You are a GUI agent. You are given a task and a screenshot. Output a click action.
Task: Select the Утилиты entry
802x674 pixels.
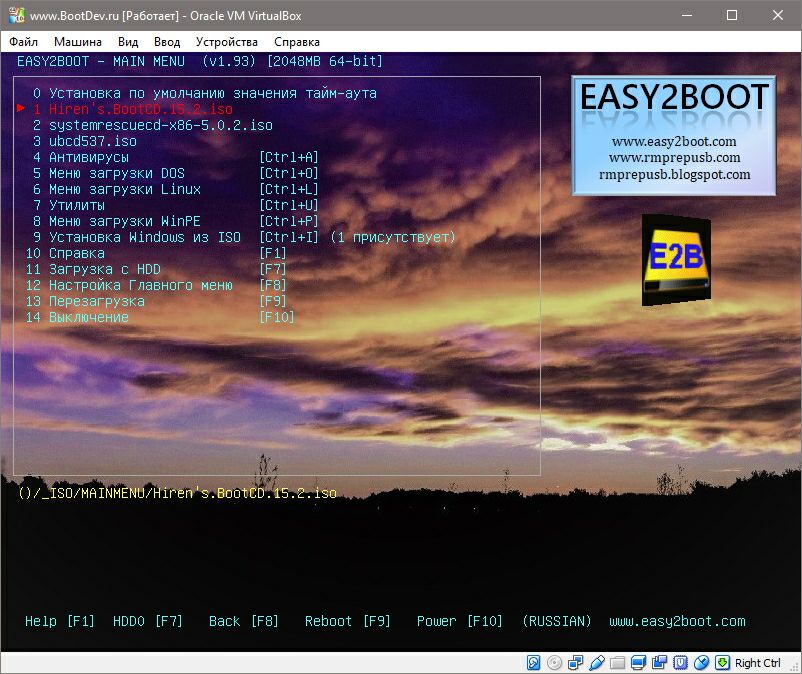coord(69,205)
